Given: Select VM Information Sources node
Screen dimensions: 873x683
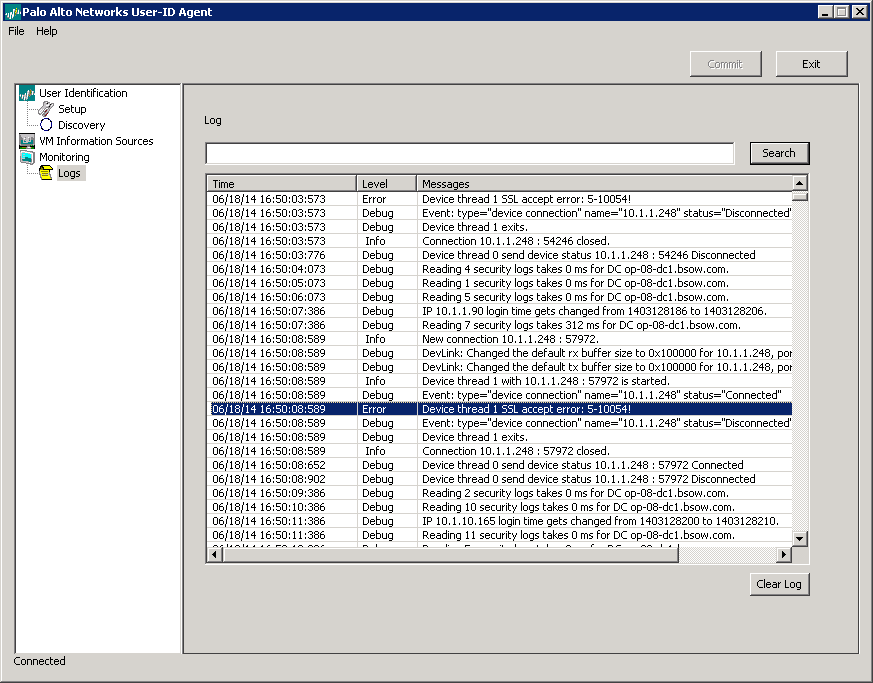Looking at the screenshot, I should click(x=96, y=141).
